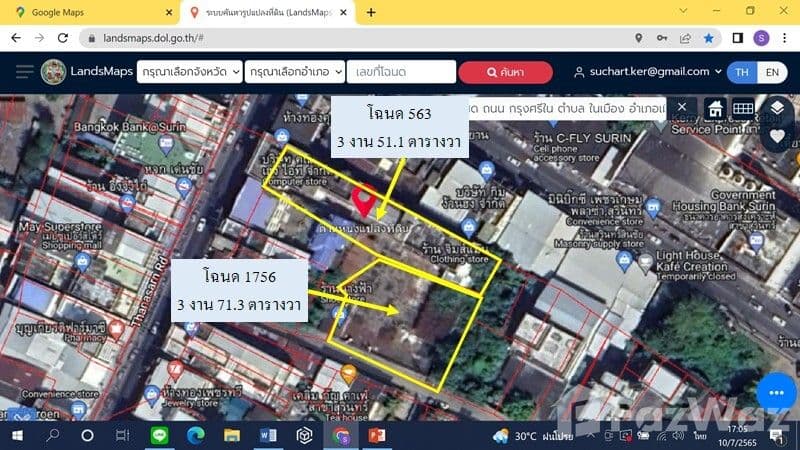Close the address info bar
This screenshot has width=800, height=450.
click(x=682, y=107)
